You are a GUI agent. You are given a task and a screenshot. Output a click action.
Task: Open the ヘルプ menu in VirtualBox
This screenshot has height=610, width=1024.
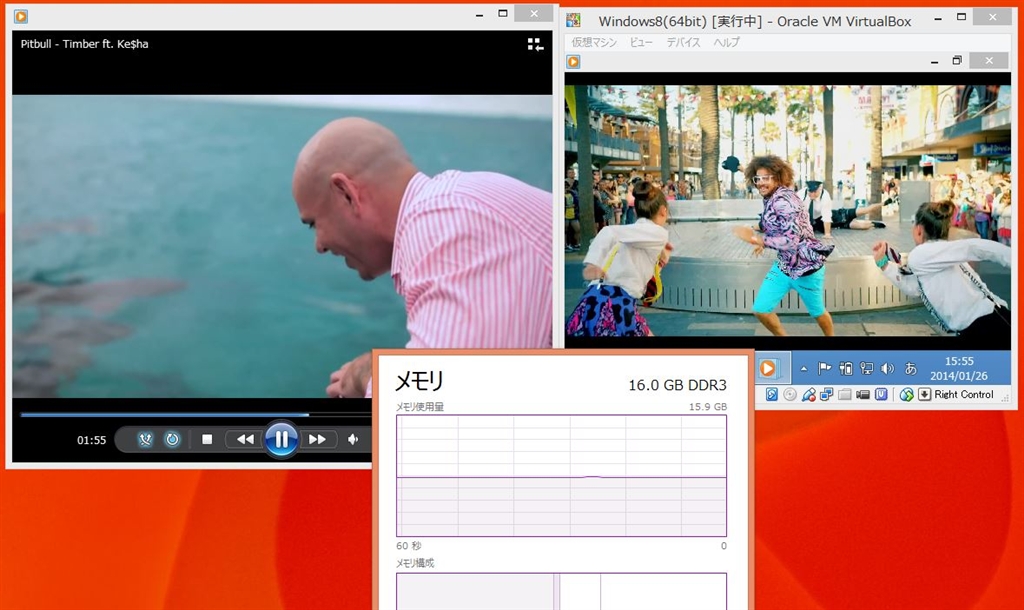pyautogui.click(x=726, y=42)
